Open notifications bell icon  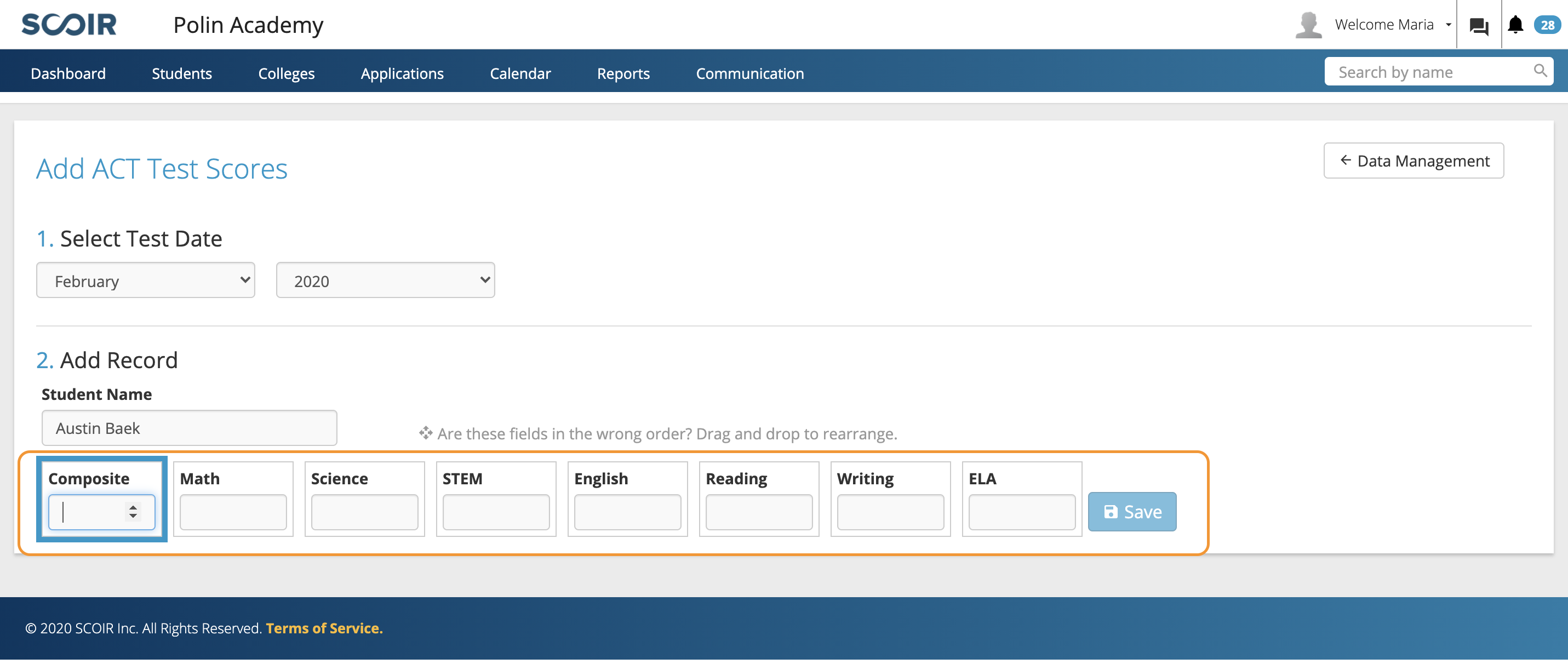(x=1515, y=24)
